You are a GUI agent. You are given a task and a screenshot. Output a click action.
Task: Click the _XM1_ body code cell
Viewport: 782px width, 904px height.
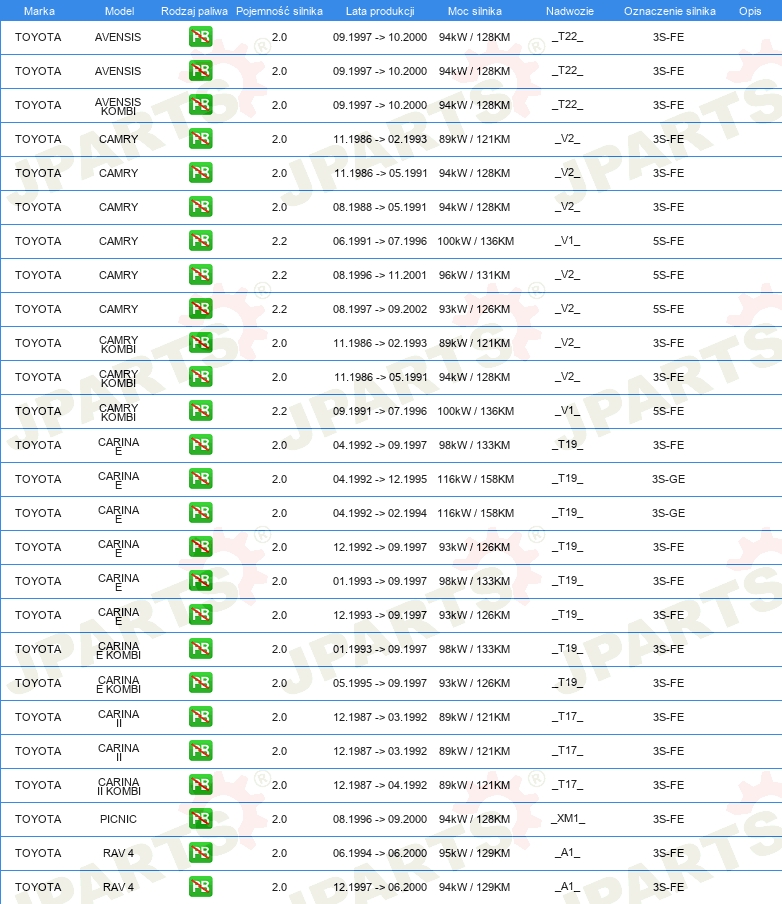(x=568, y=819)
